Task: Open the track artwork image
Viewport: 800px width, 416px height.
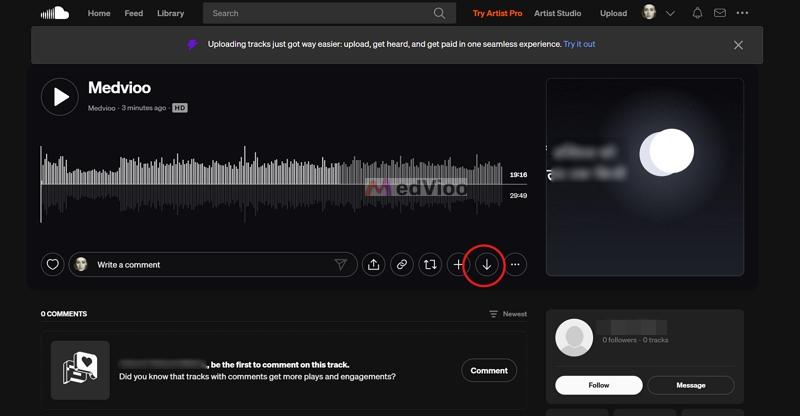Action: (645, 177)
